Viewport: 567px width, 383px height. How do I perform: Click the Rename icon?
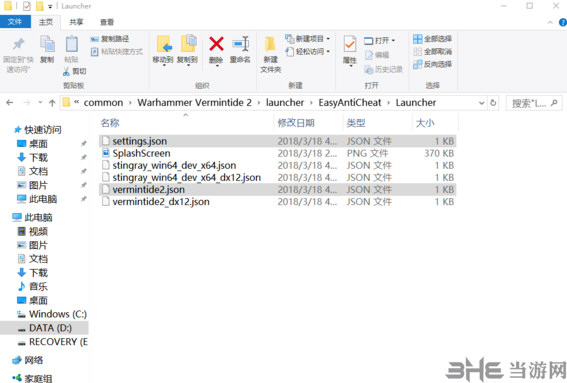[240, 44]
